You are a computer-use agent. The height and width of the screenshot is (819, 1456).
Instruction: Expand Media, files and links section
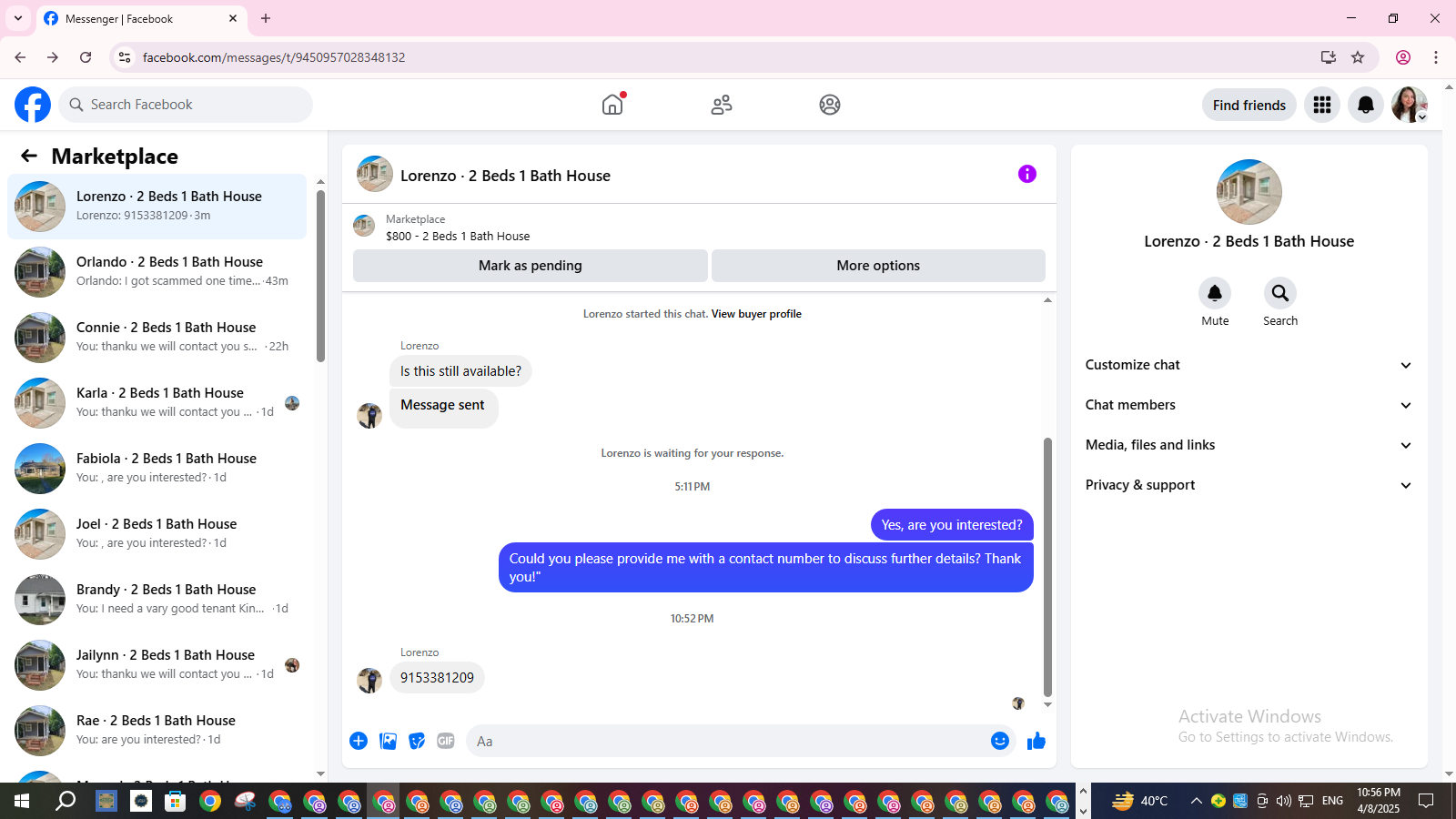1249,445
